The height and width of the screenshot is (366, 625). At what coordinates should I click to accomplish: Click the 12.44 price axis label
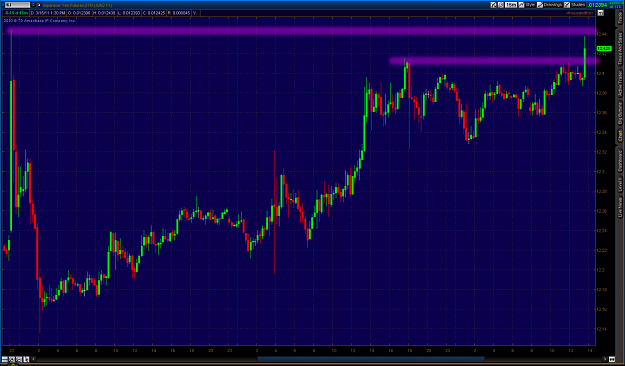coord(601,34)
